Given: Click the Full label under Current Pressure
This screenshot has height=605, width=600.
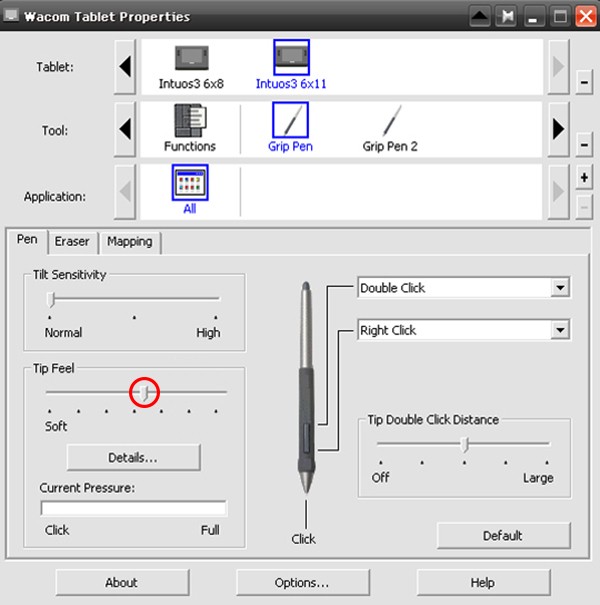Looking at the screenshot, I should tap(210, 530).
